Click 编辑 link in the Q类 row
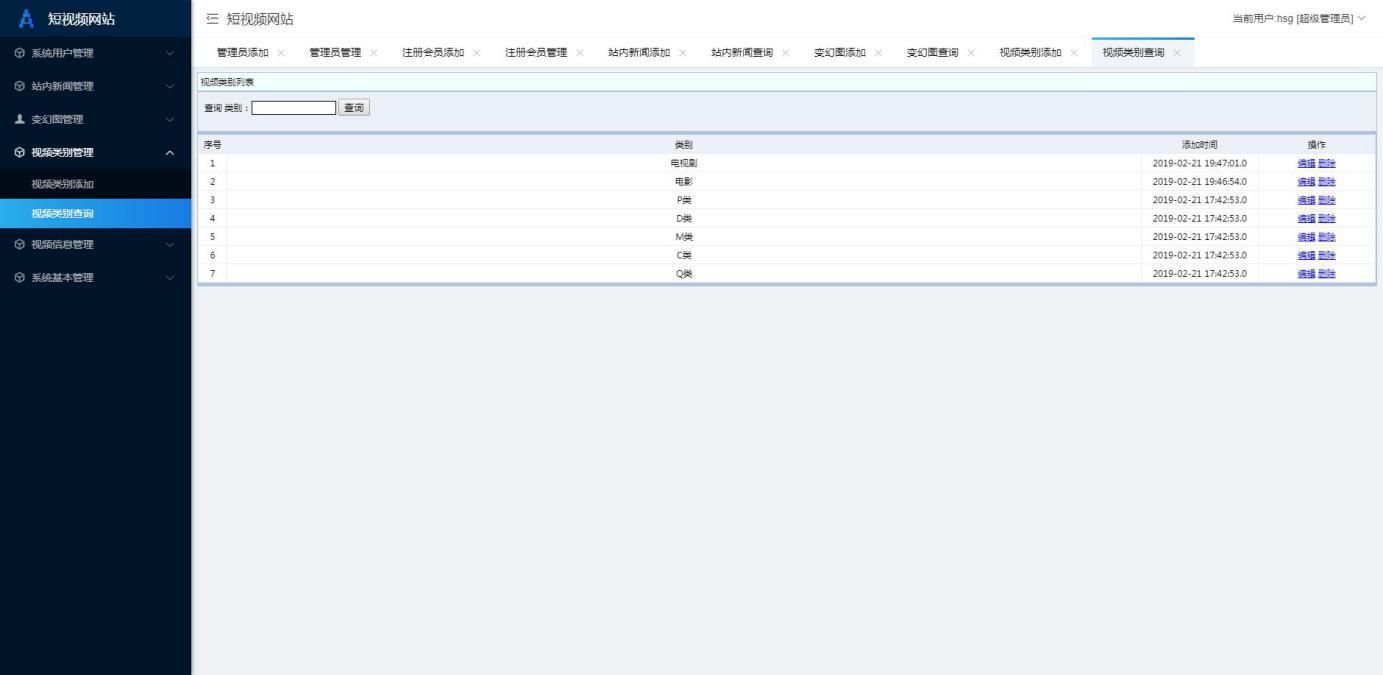The image size is (1383, 675). coord(1306,273)
